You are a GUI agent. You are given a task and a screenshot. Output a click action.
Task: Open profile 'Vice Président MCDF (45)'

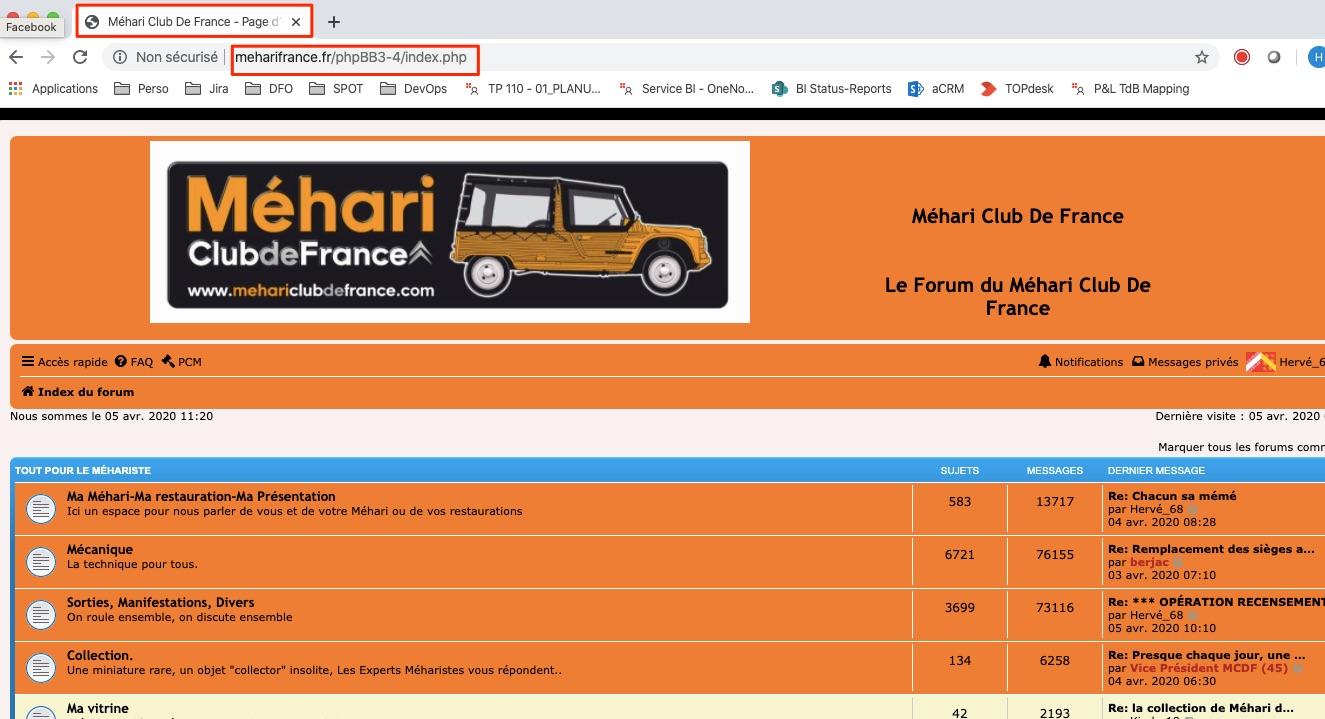(x=1209, y=668)
